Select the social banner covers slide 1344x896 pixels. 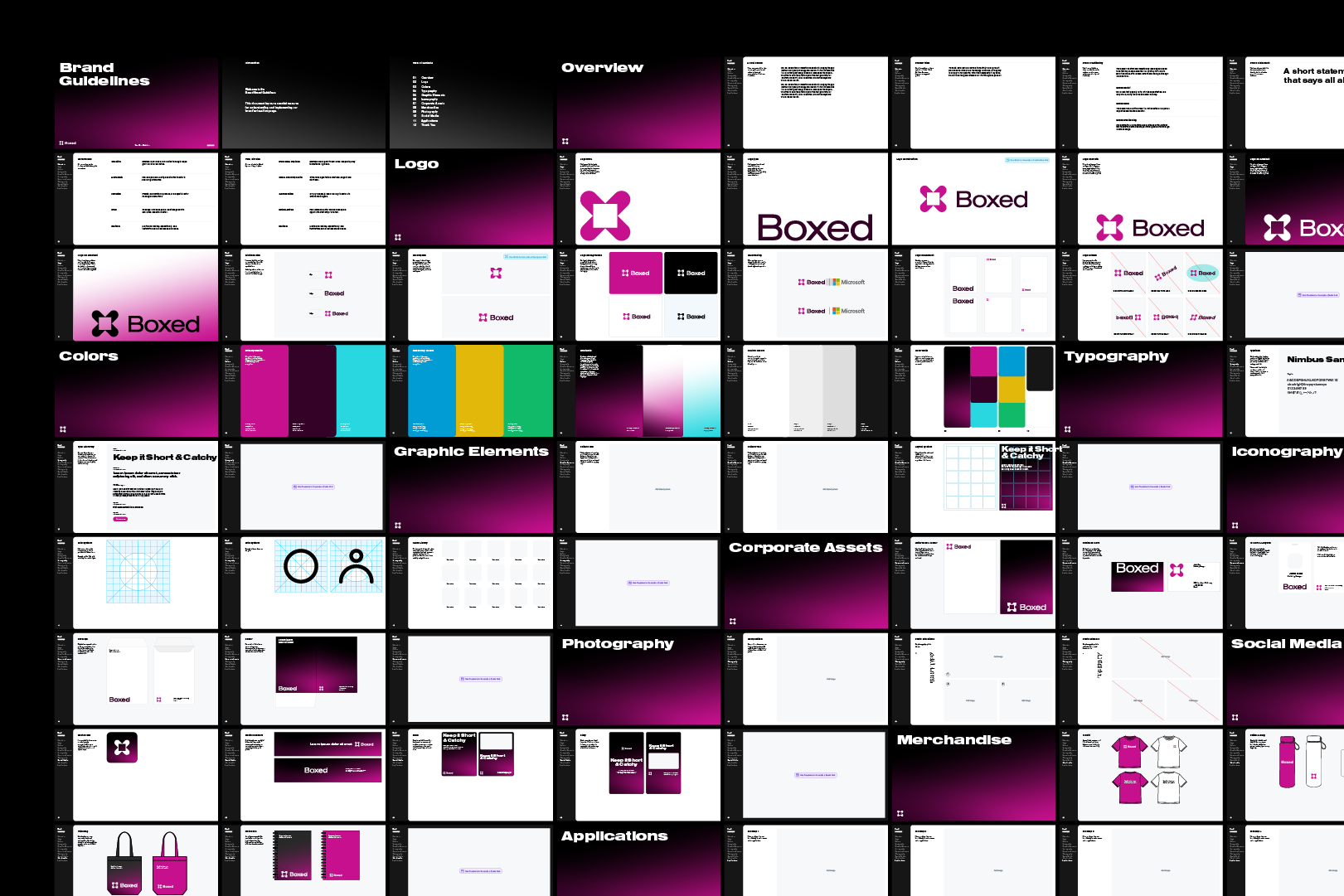point(303,776)
